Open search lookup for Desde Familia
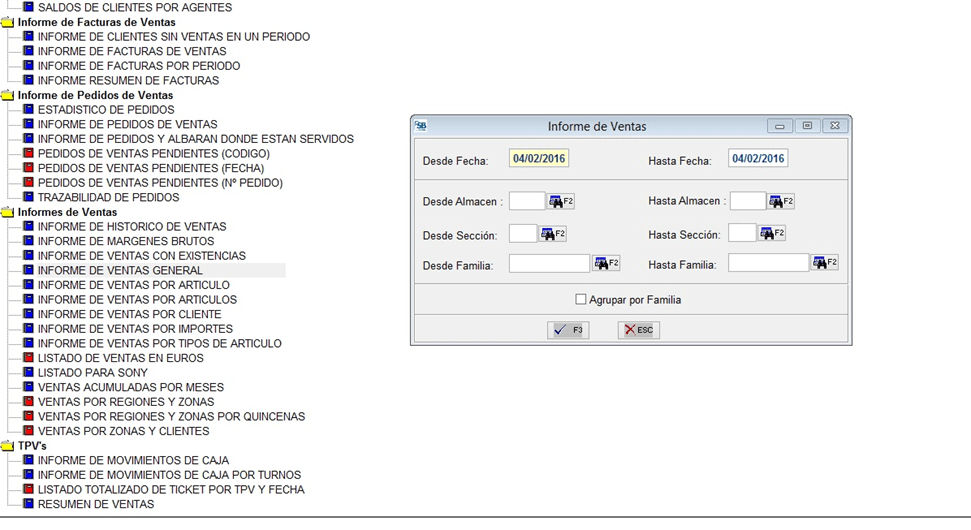 coord(606,264)
